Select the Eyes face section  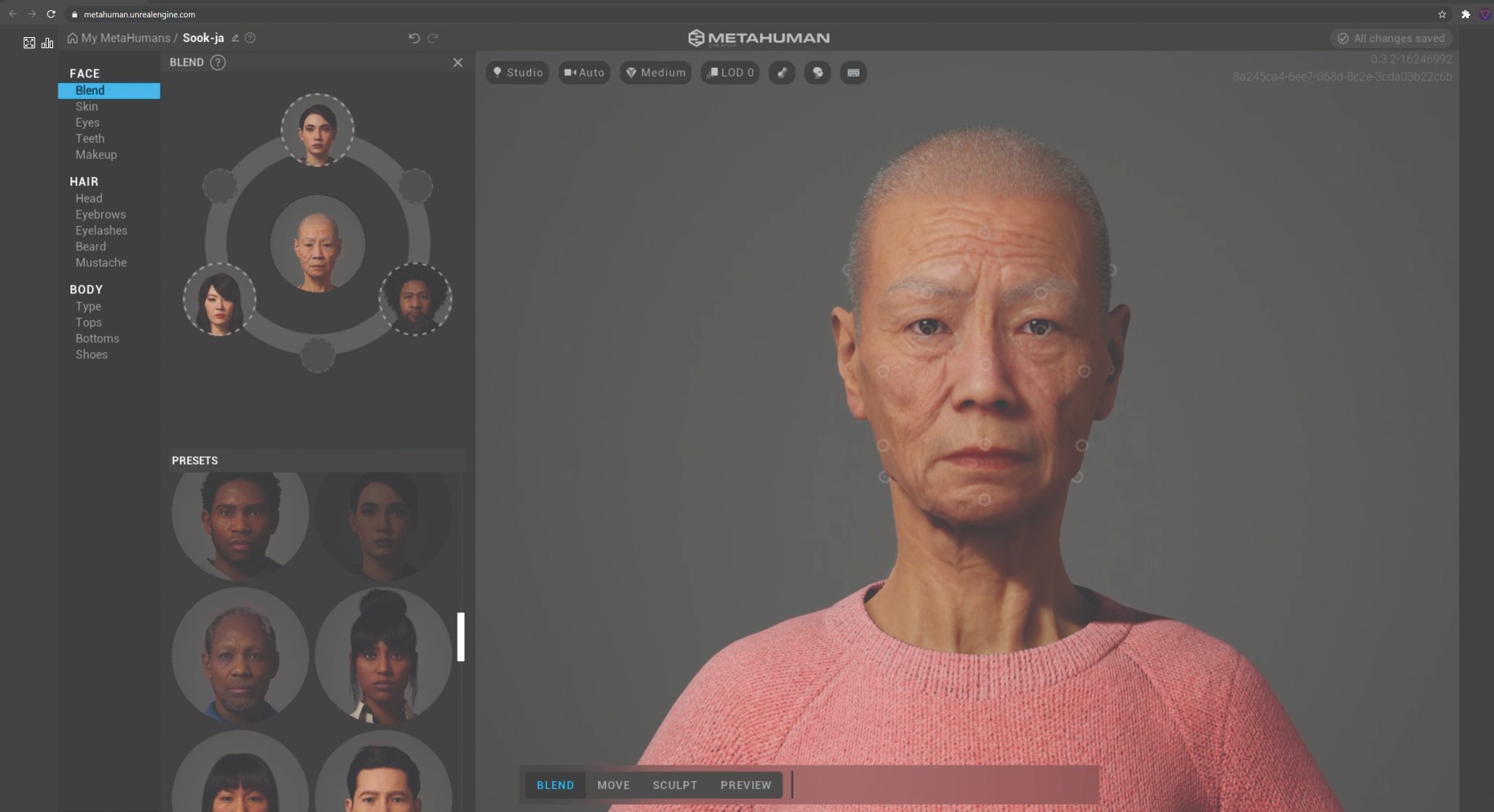click(x=88, y=122)
